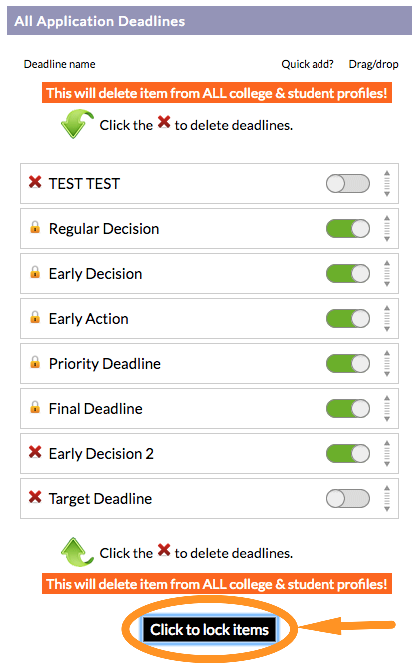Select the lock icon on Early Action row
Viewport: 416px width, 668px height.
(x=35, y=317)
